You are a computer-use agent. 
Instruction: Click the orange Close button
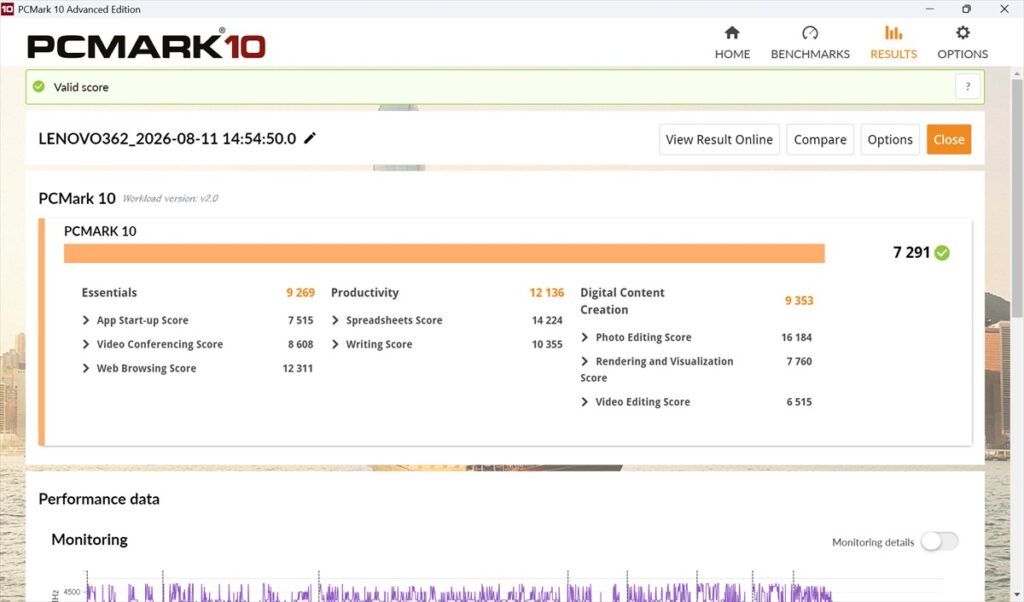click(949, 139)
